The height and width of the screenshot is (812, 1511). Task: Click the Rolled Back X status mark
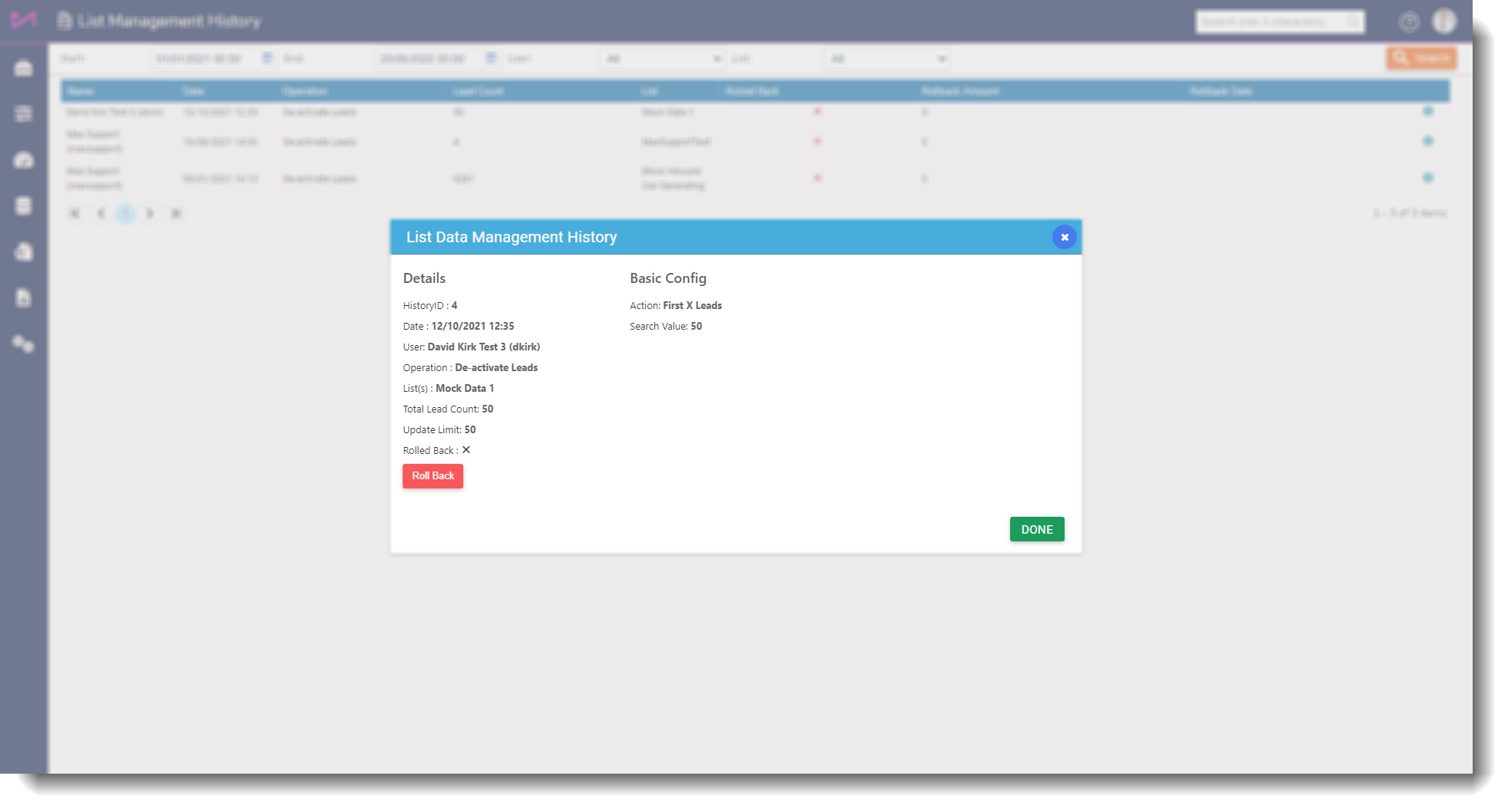tap(466, 450)
